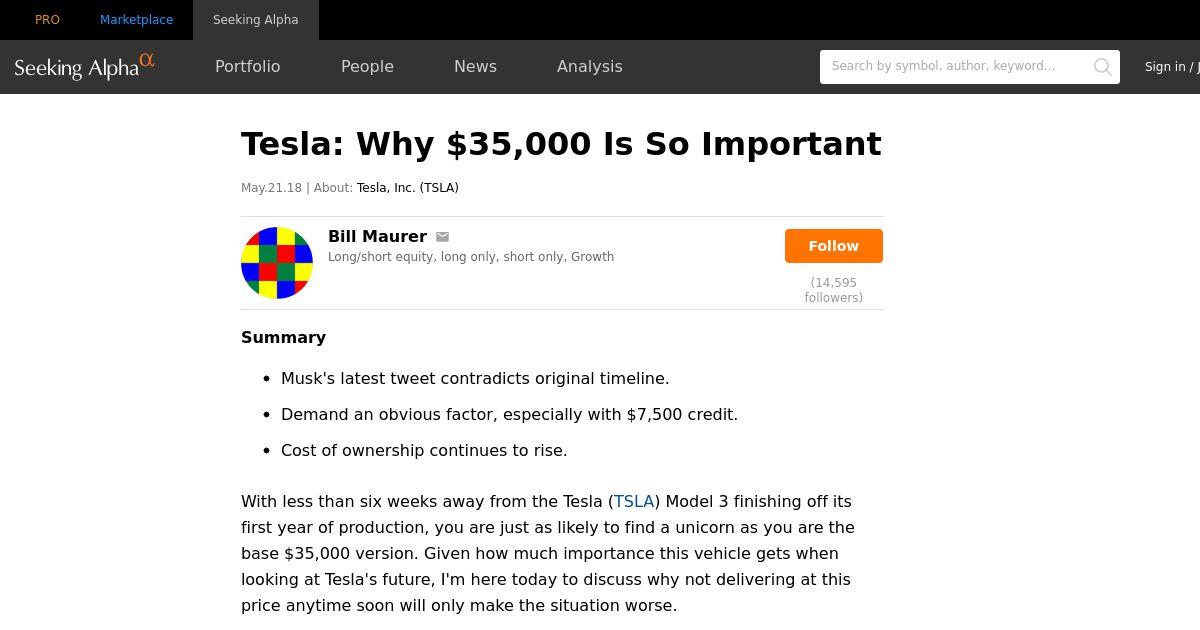Click the Seeking Alpha logo
The width and height of the screenshot is (1200, 630).
pyautogui.click(x=84, y=67)
